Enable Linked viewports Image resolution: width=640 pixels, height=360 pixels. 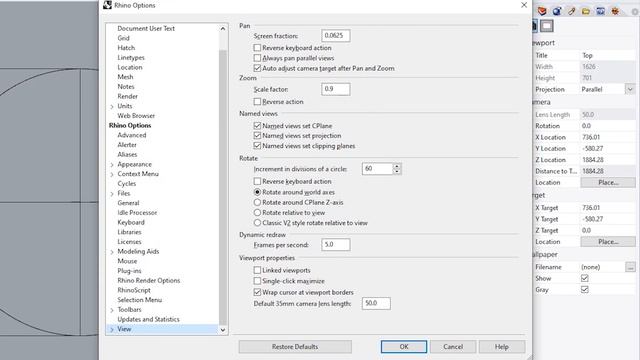click(x=257, y=270)
